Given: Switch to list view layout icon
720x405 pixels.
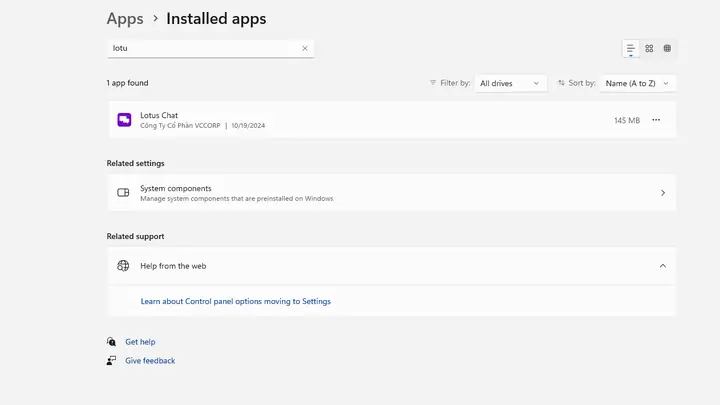Looking at the screenshot, I should pyautogui.click(x=630, y=48).
